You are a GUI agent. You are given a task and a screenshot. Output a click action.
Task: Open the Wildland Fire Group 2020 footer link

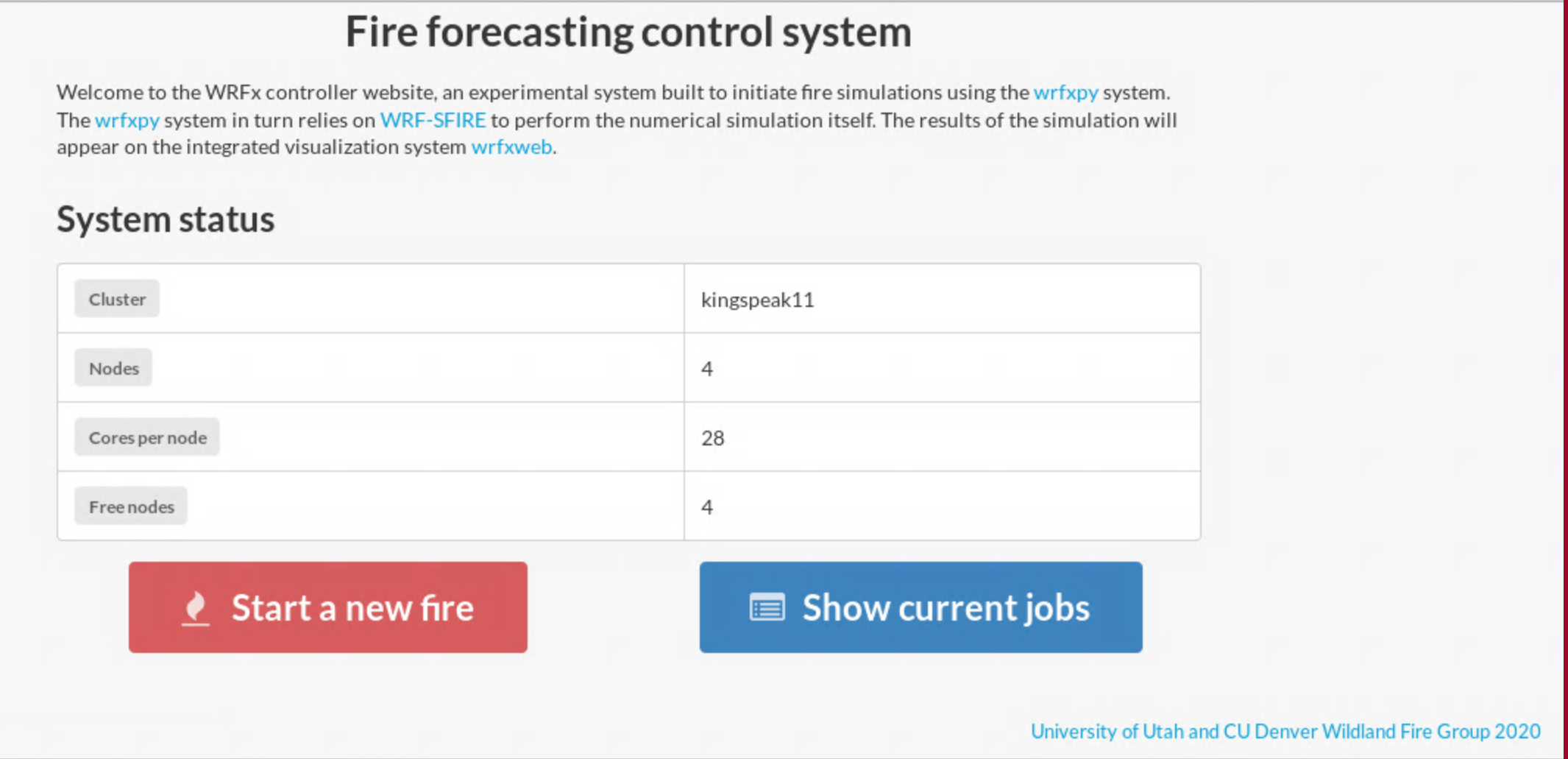pyautogui.click(x=1285, y=731)
